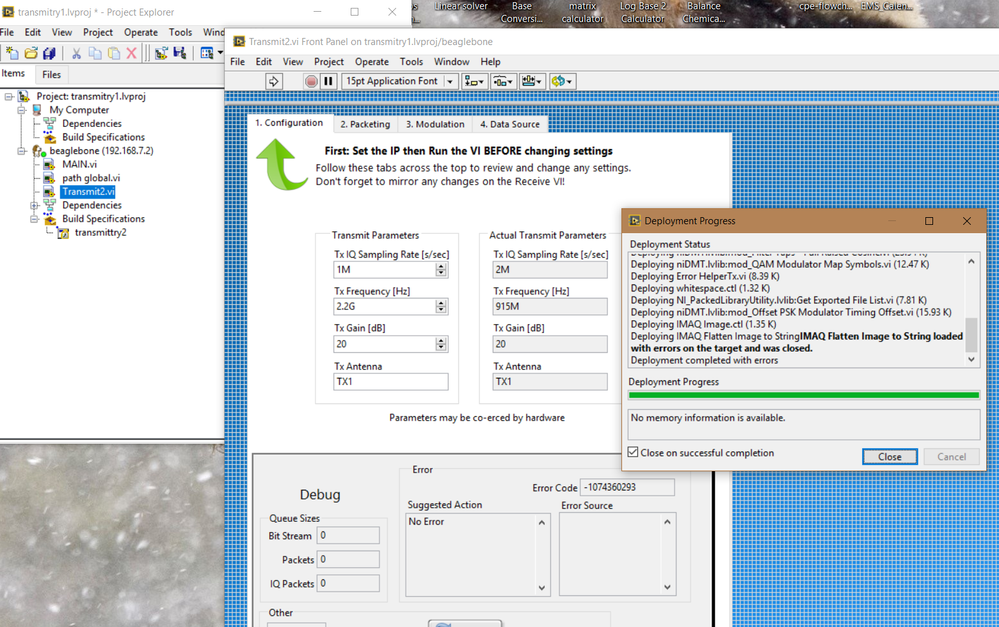Viewport: 999px width, 627px height.
Task: Click the path global.vi file icon
Action: (49, 178)
